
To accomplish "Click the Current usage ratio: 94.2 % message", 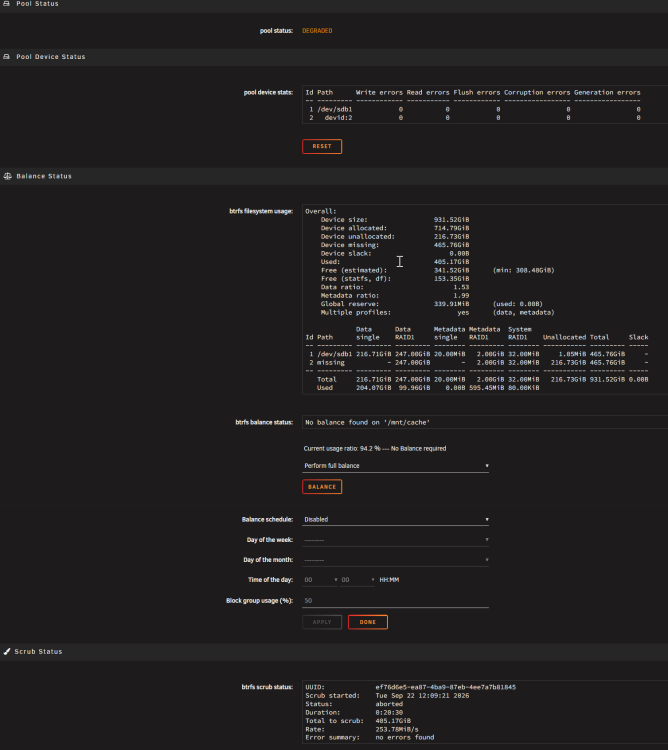I will pos(375,449).
